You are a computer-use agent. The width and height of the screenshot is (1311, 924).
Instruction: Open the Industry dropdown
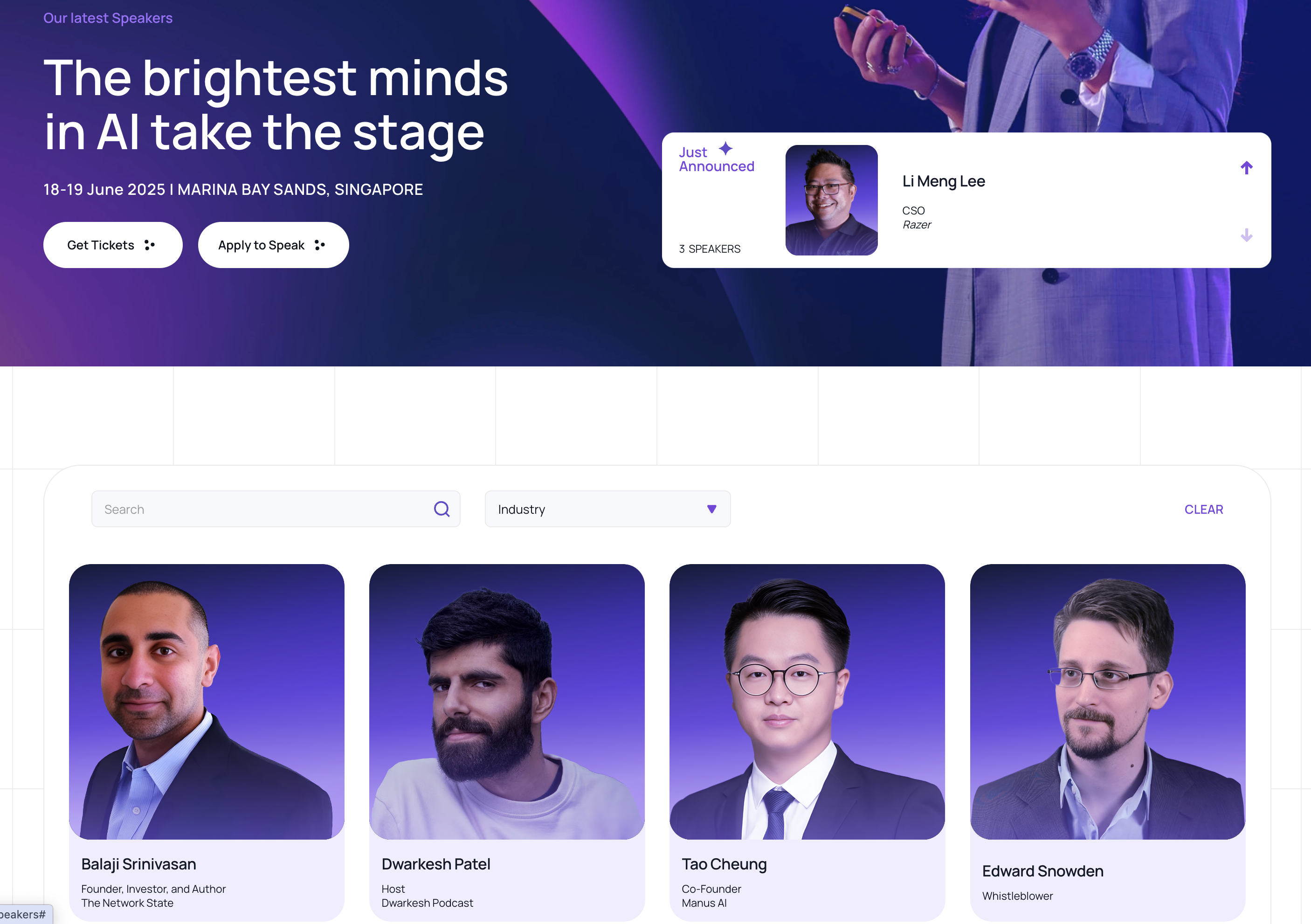(607, 509)
